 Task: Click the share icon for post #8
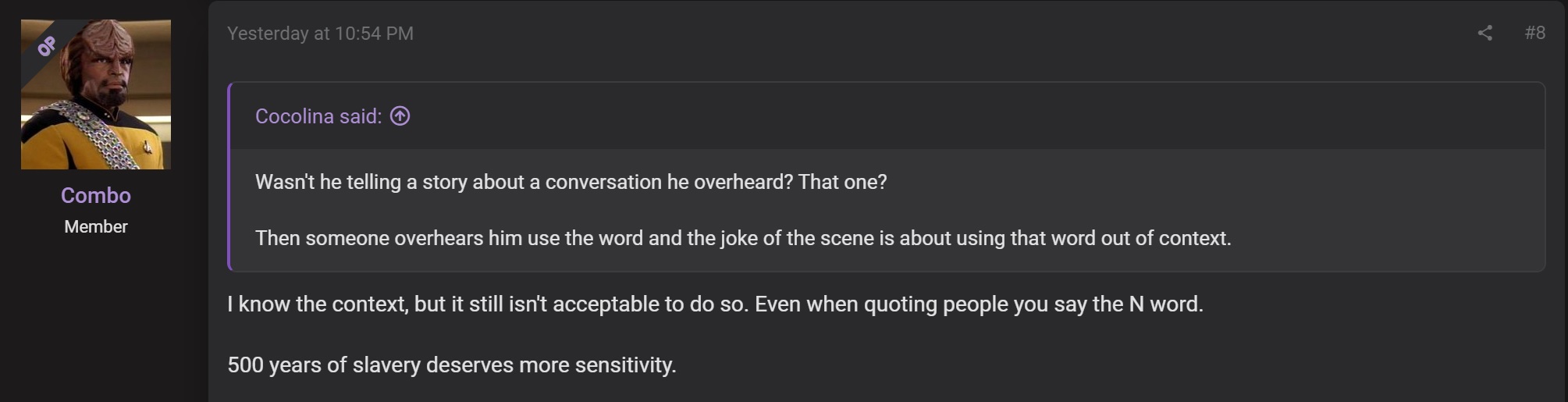click(x=1484, y=33)
